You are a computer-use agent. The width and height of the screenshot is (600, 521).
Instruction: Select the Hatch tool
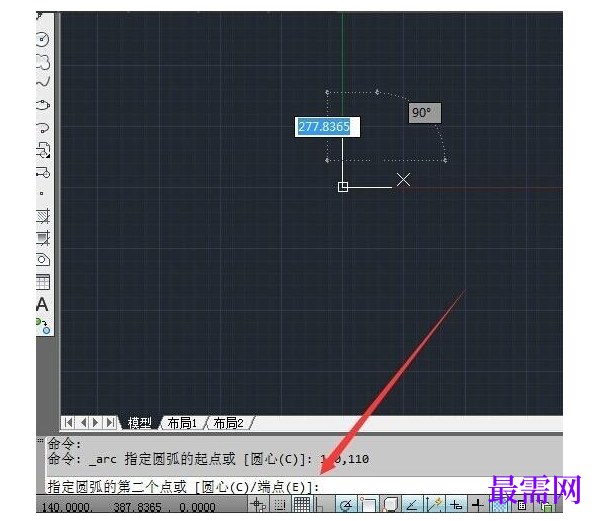tap(43, 216)
